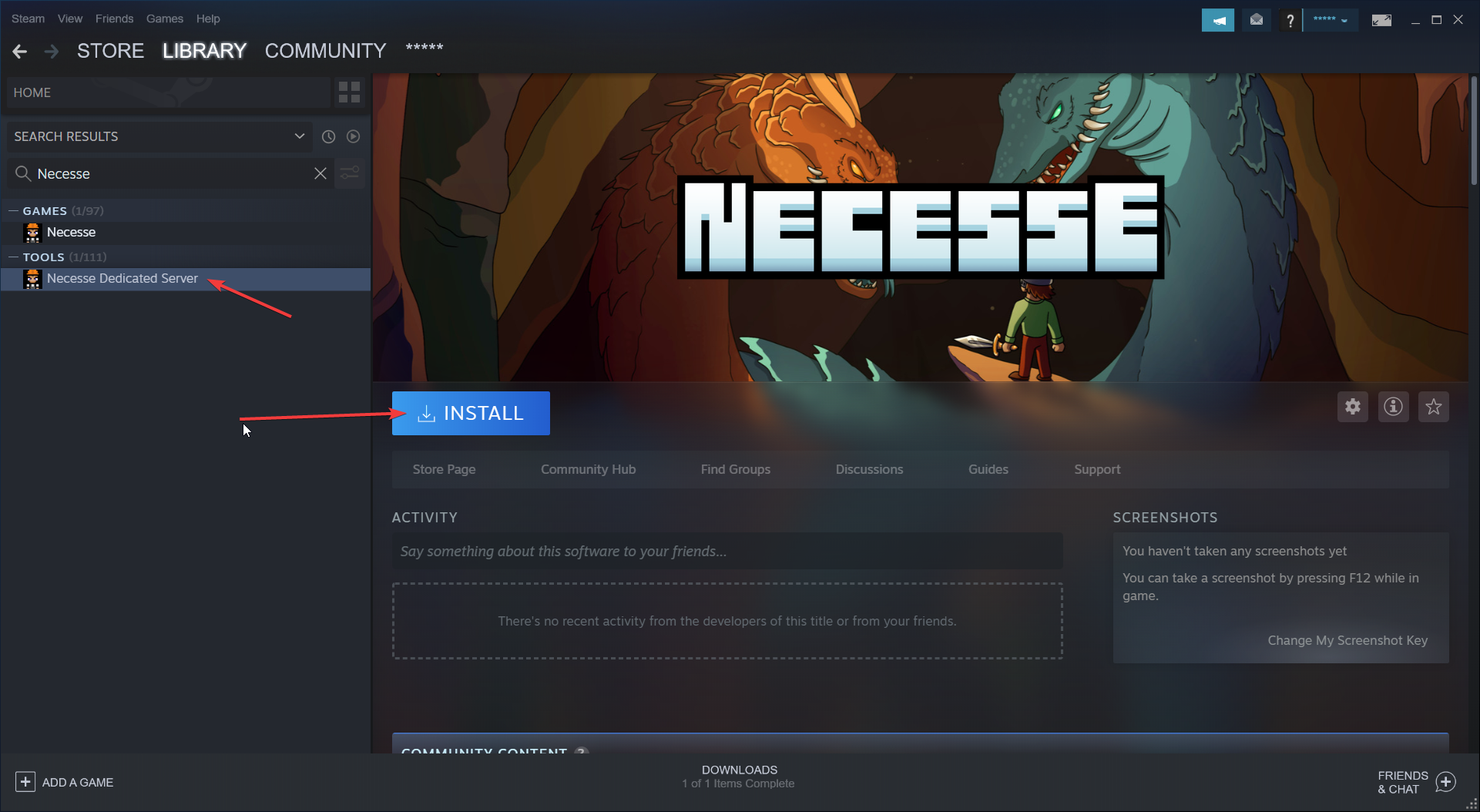Open the Help menu

(x=208, y=18)
